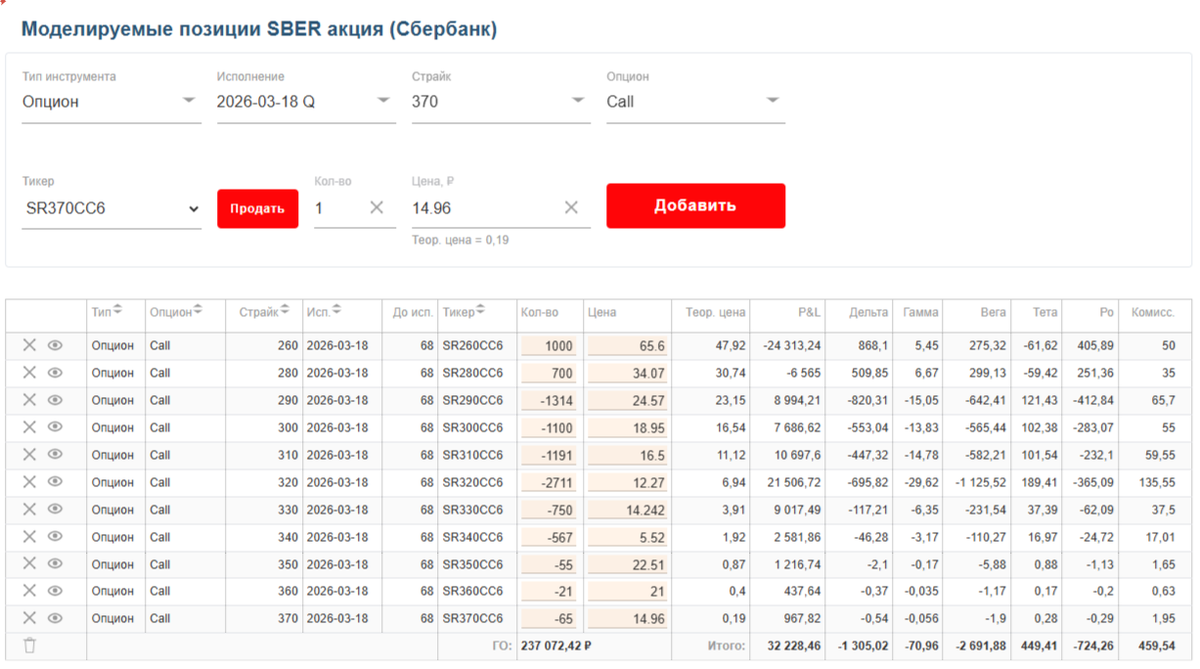Remove SR320CC6 row using X icon
1200x669 pixels.
30,481
